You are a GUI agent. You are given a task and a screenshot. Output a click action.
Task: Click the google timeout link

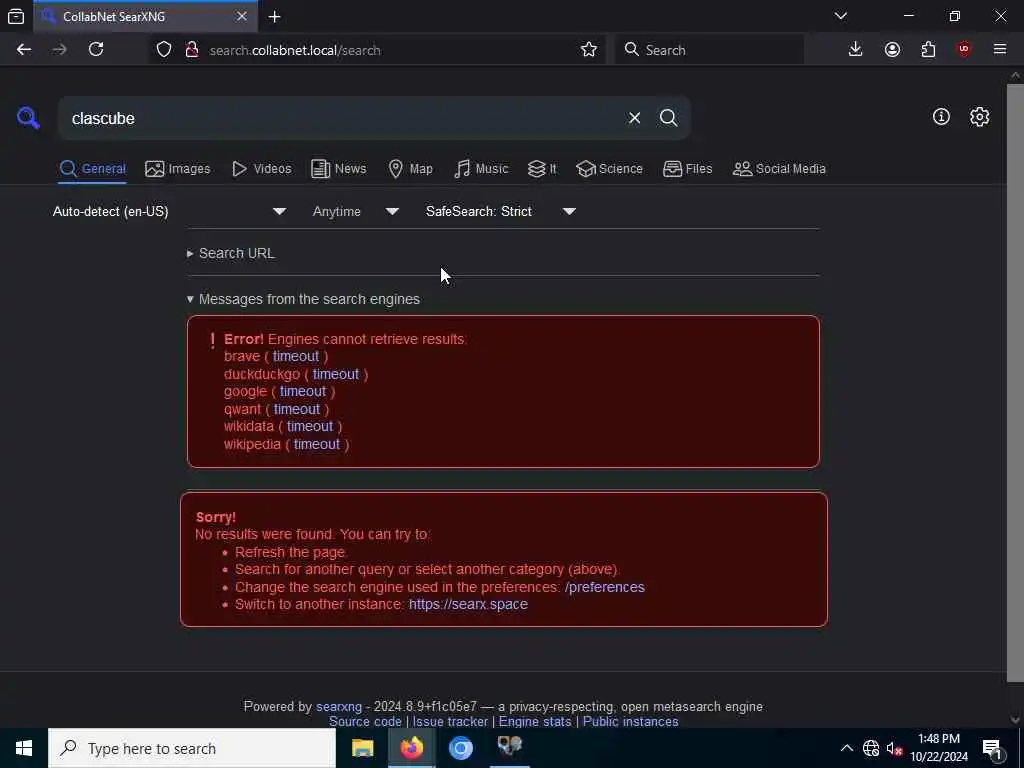tap(303, 391)
